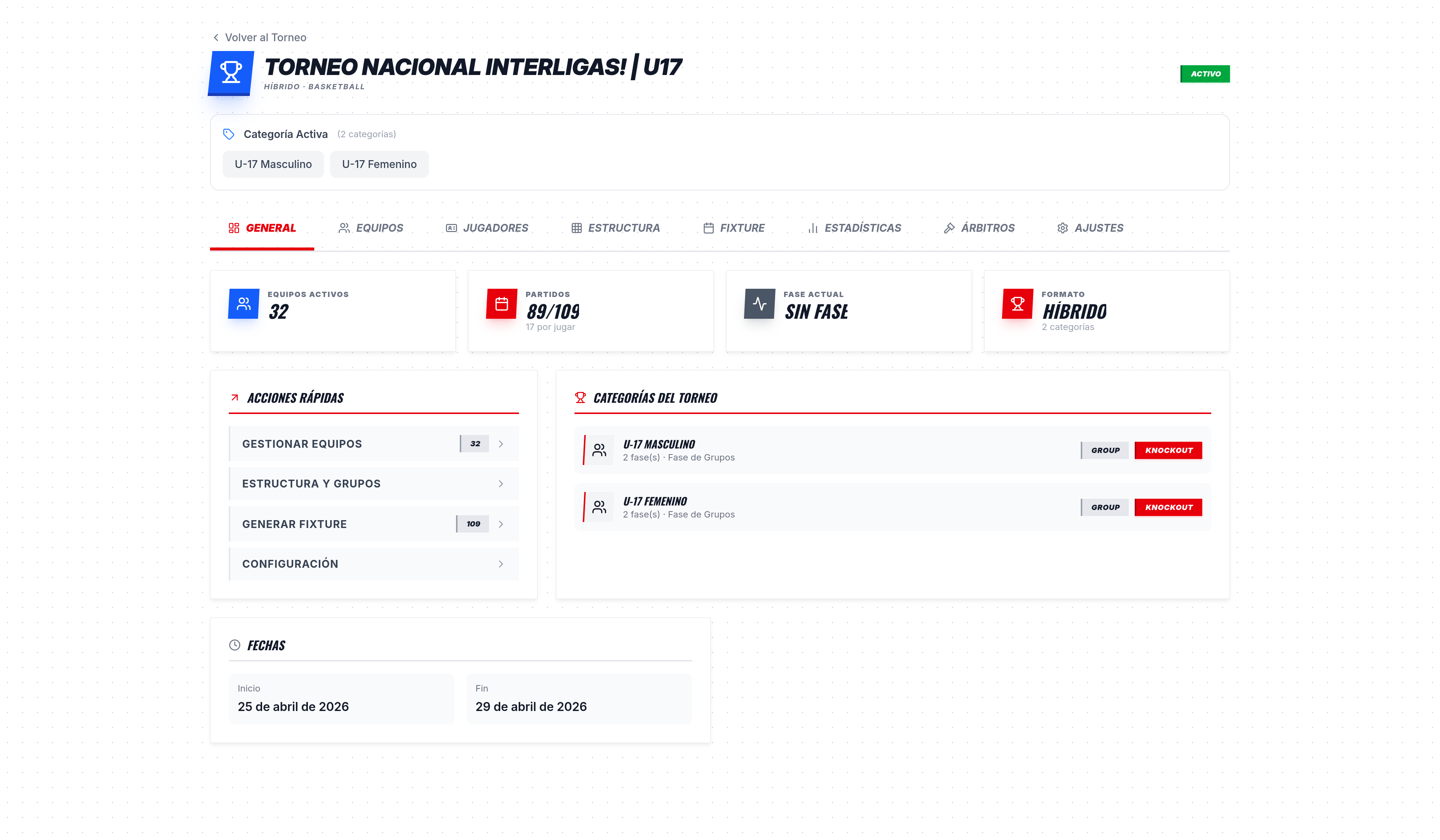Click the 89/109 matches value

pos(553,311)
